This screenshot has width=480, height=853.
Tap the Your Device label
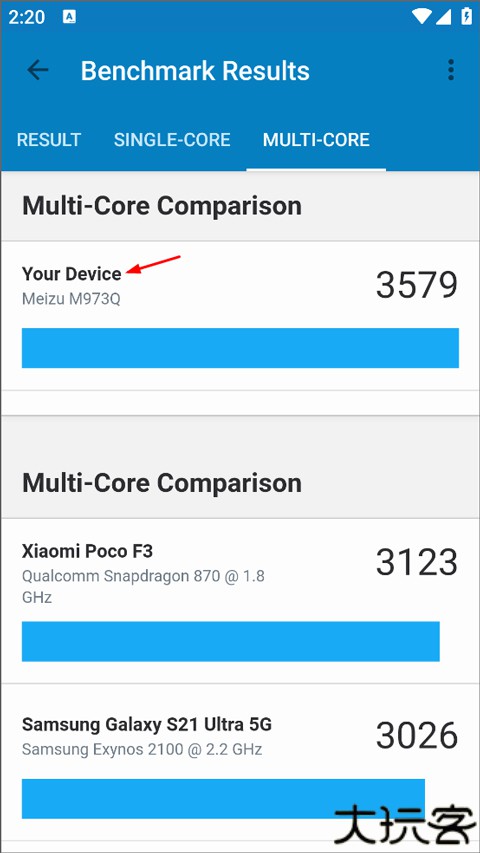(x=71, y=274)
